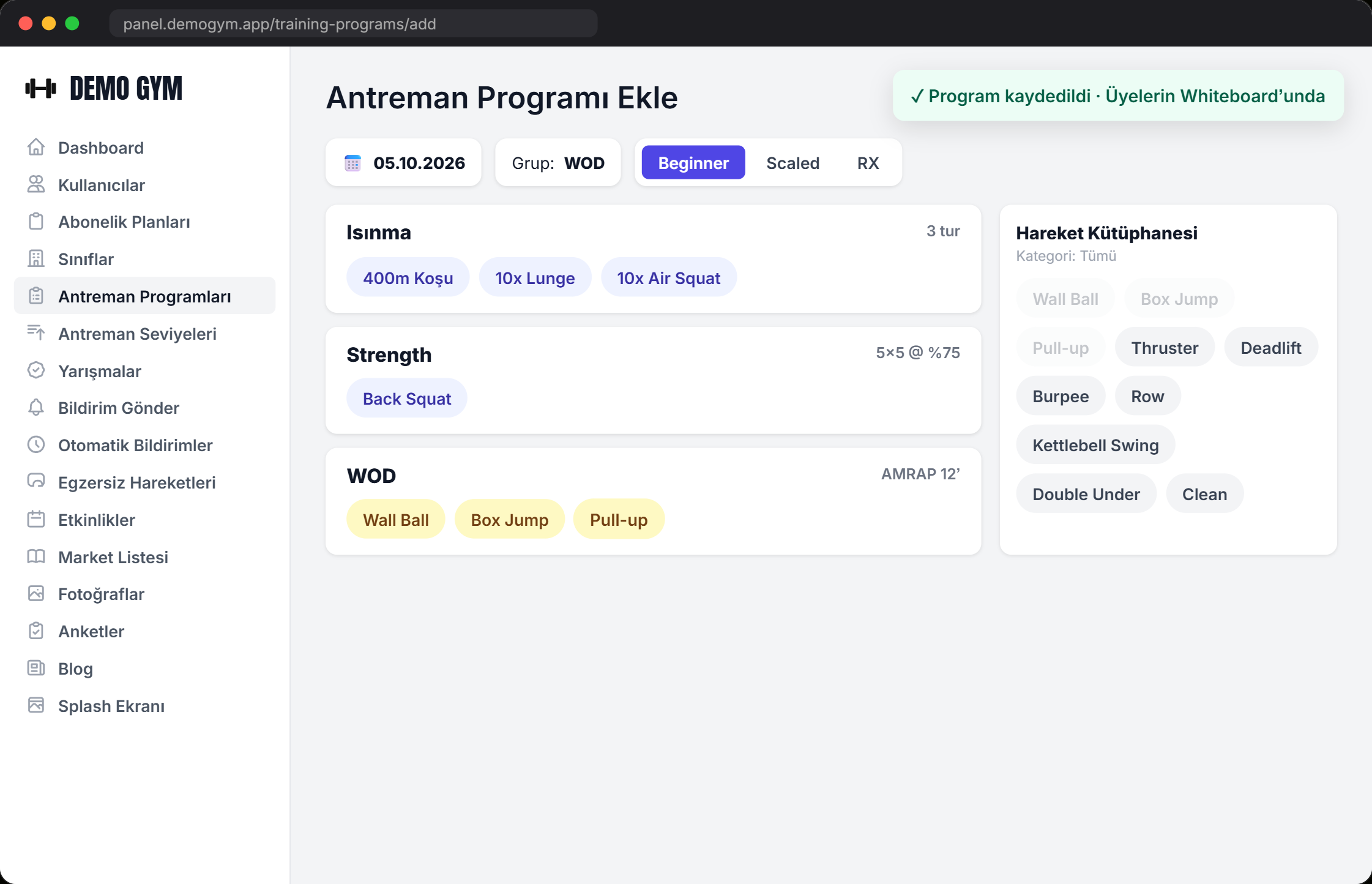This screenshot has height=884, width=1372.
Task: Click the Dashboard home icon
Action: click(36, 148)
